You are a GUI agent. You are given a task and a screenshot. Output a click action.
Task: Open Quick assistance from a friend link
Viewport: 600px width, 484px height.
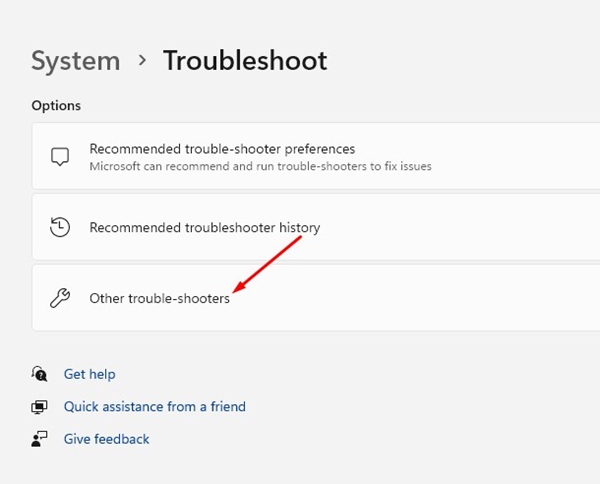pyautogui.click(x=154, y=407)
